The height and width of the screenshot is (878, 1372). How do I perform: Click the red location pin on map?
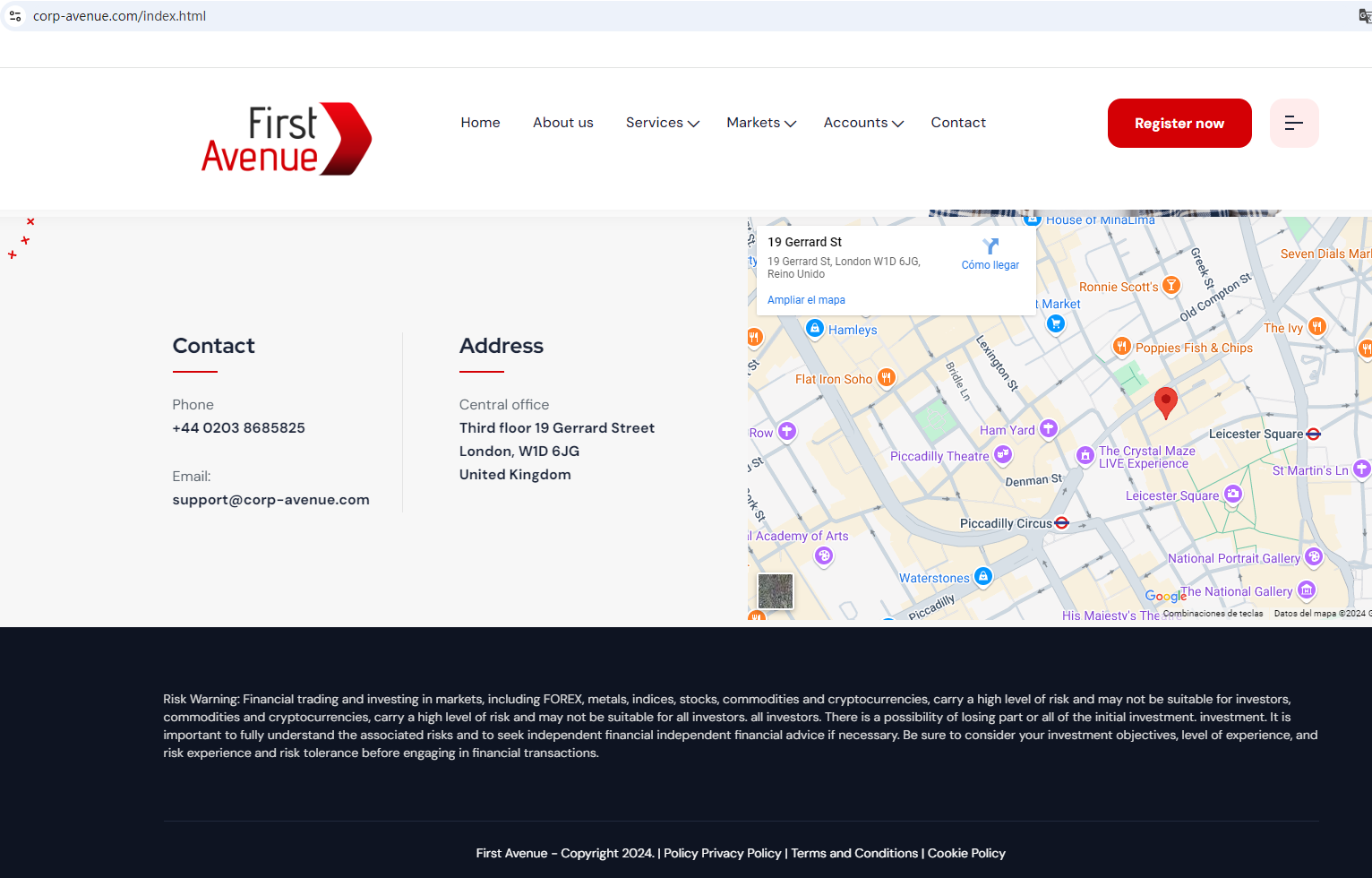(x=1165, y=402)
